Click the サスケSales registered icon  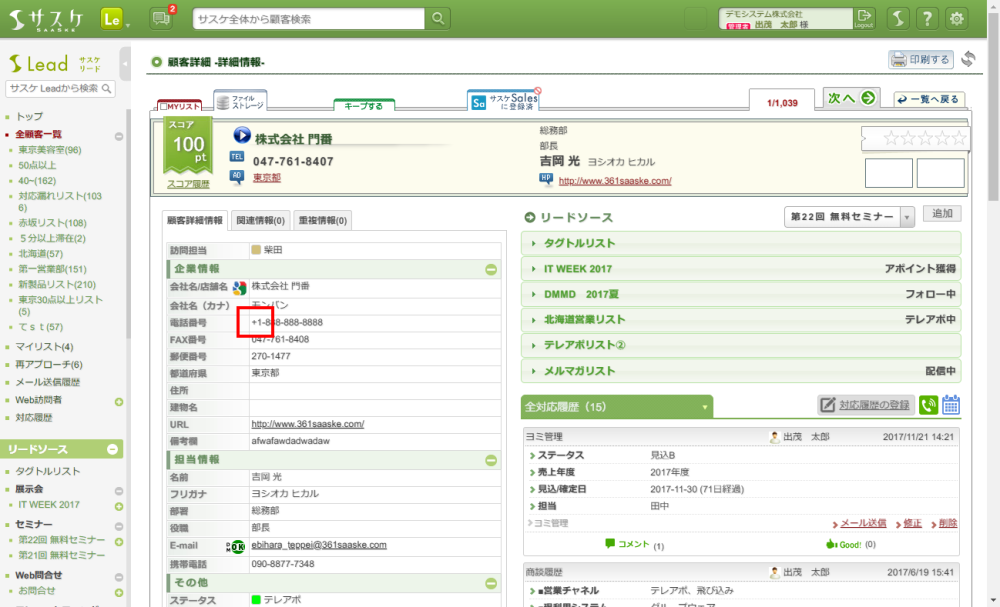(504, 101)
